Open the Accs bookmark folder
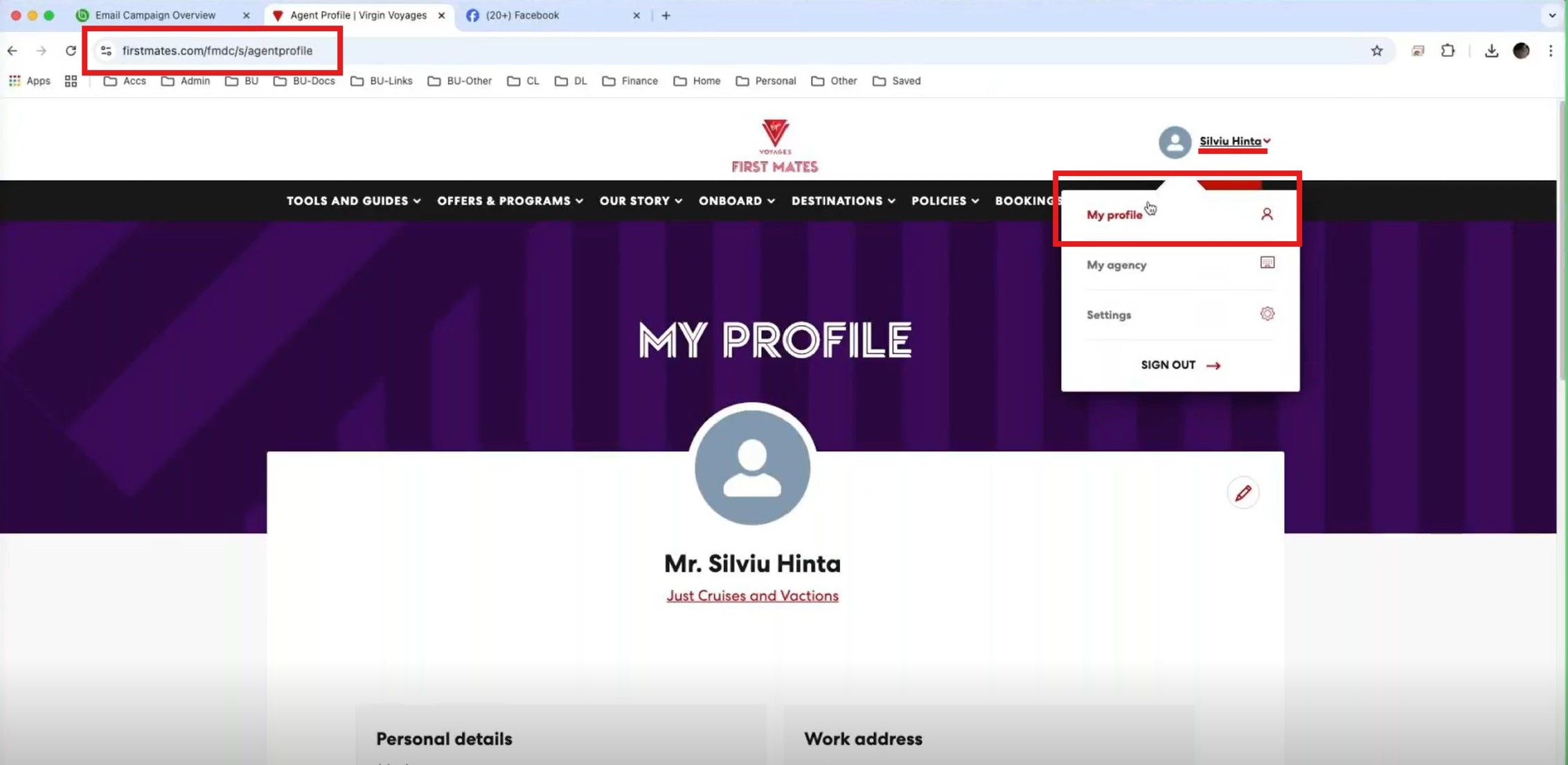Image resolution: width=1568 pixels, height=765 pixels. click(125, 81)
